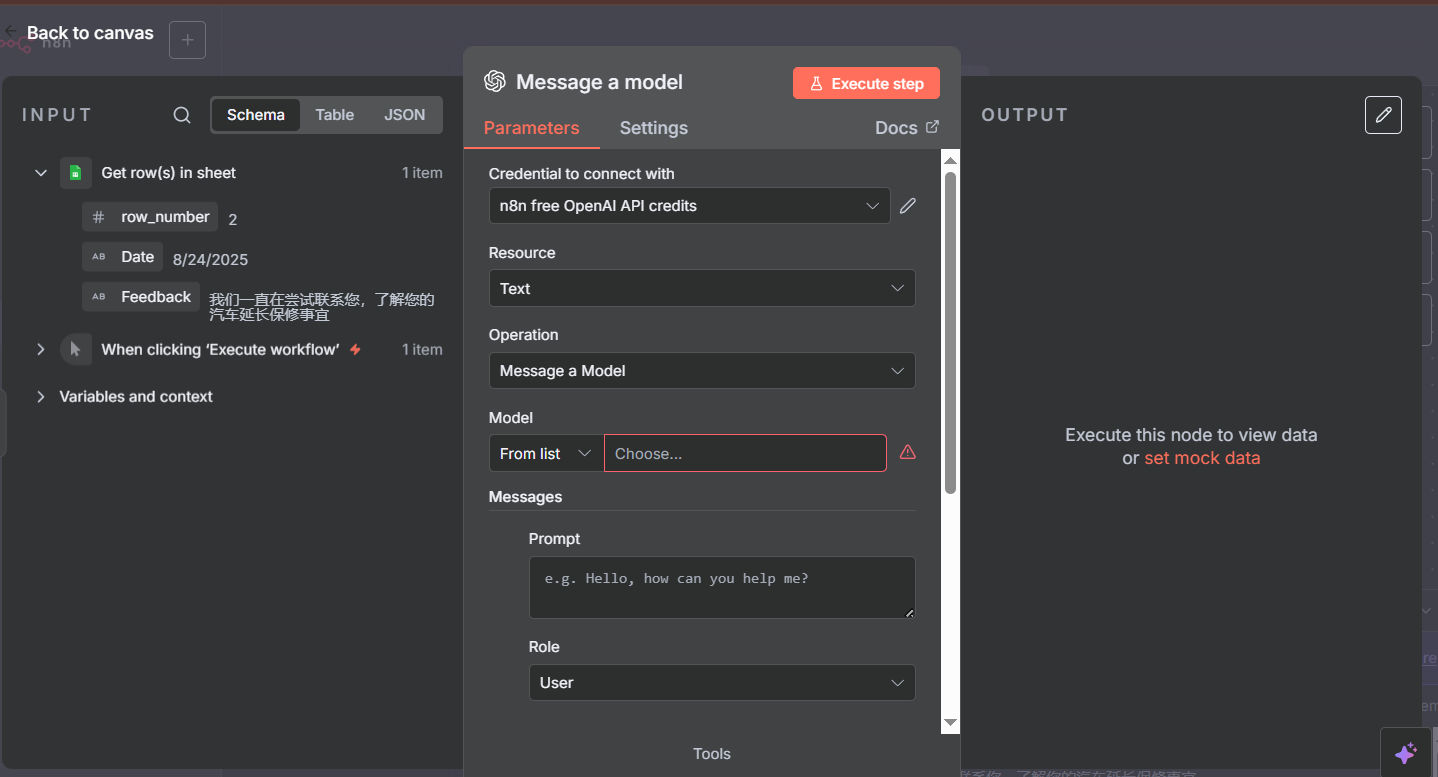The height and width of the screenshot is (777, 1438).
Task: Click the search icon in the Input panel
Action: point(182,115)
